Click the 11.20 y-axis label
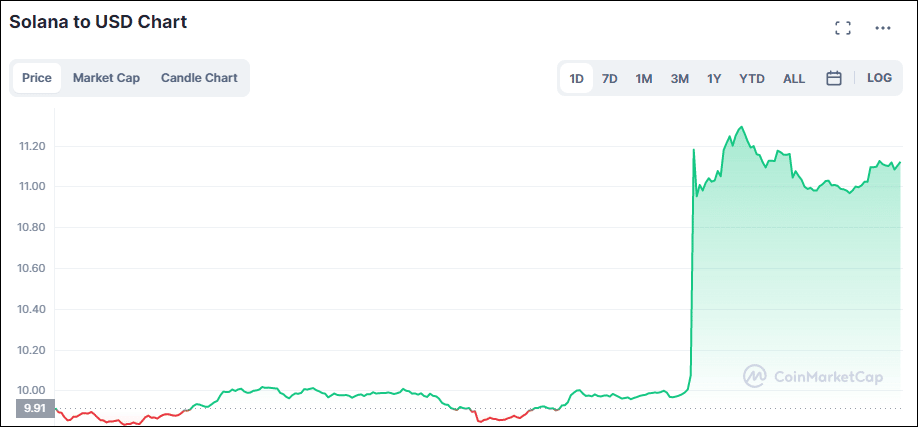 pos(32,146)
